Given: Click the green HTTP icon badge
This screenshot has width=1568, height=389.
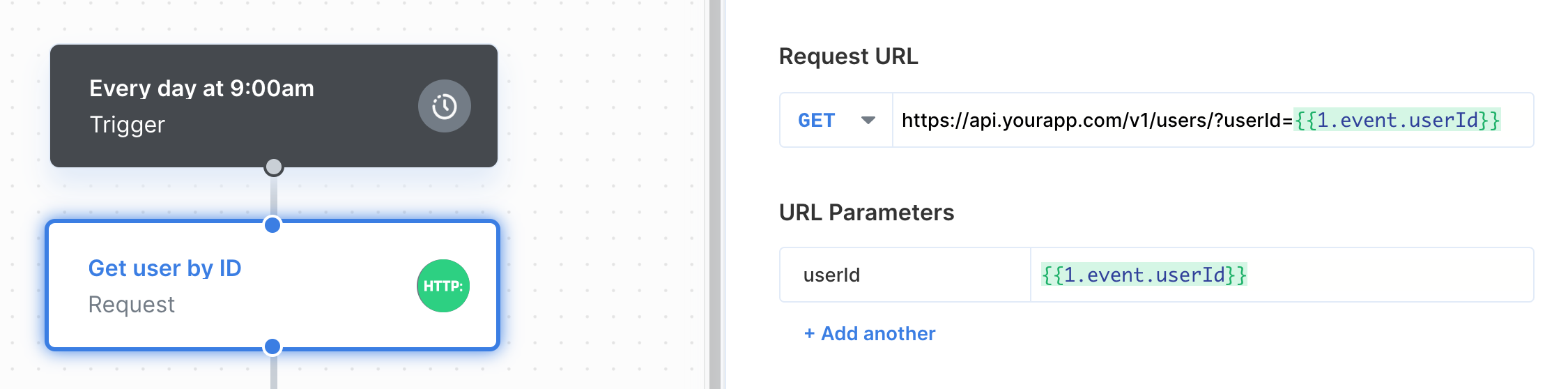Looking at the screenshot, I should pos(443,286).
